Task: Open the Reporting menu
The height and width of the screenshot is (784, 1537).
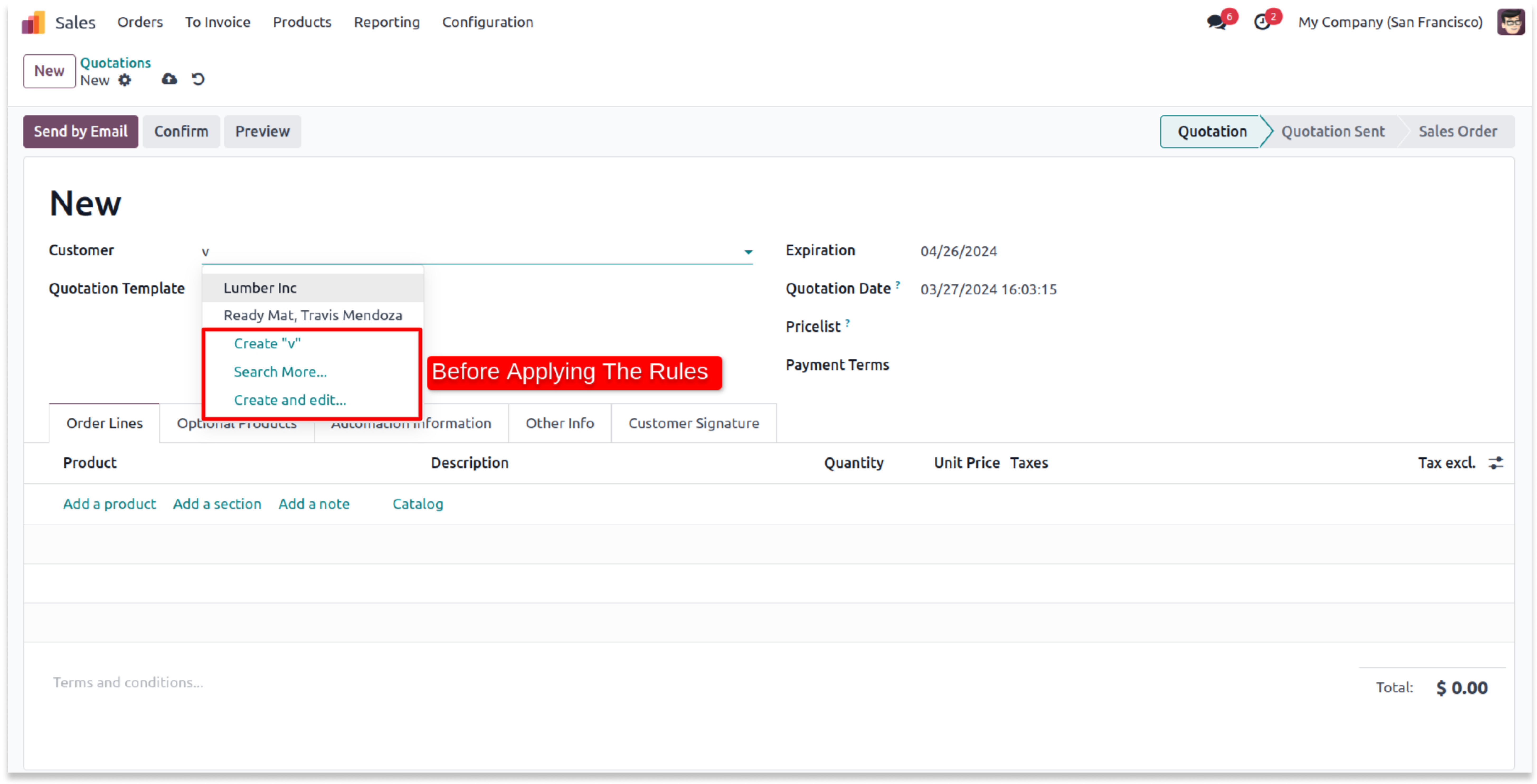Action: (x=387, y=22)
